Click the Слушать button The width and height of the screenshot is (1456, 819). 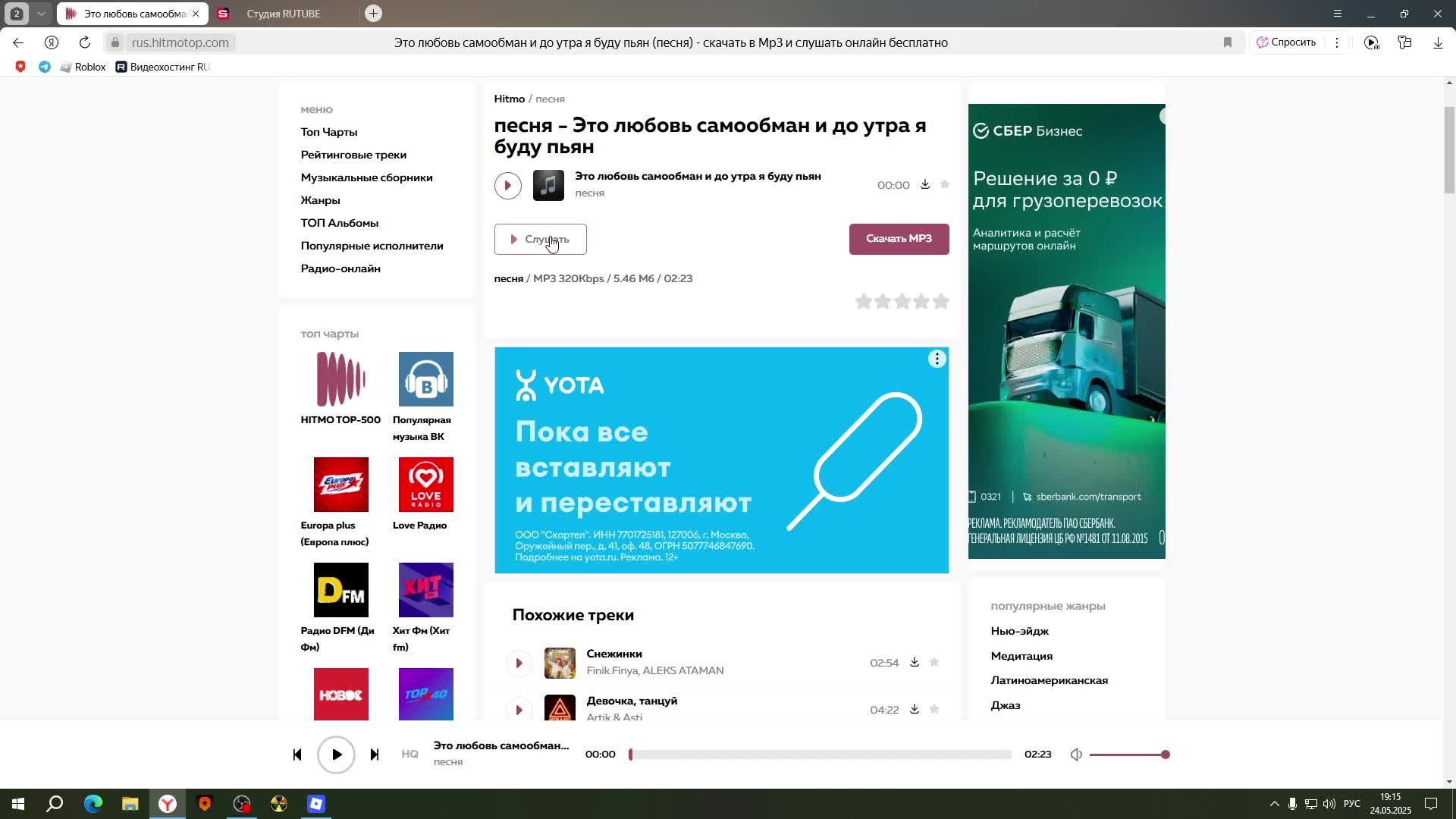click(541, 239)
